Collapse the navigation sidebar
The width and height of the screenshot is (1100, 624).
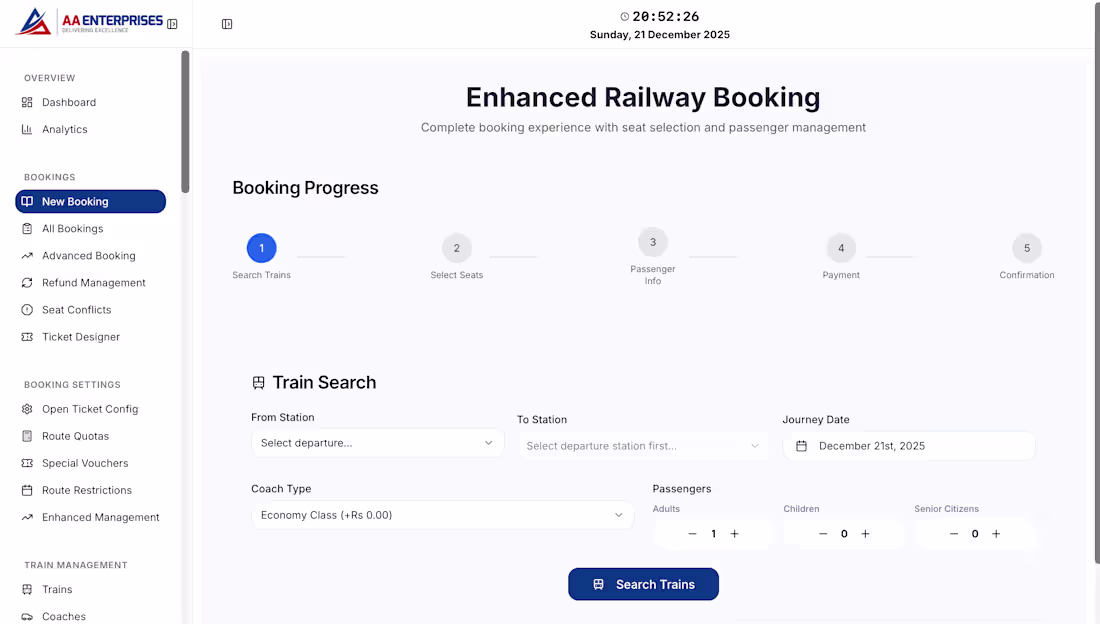(x=172, y=23)
